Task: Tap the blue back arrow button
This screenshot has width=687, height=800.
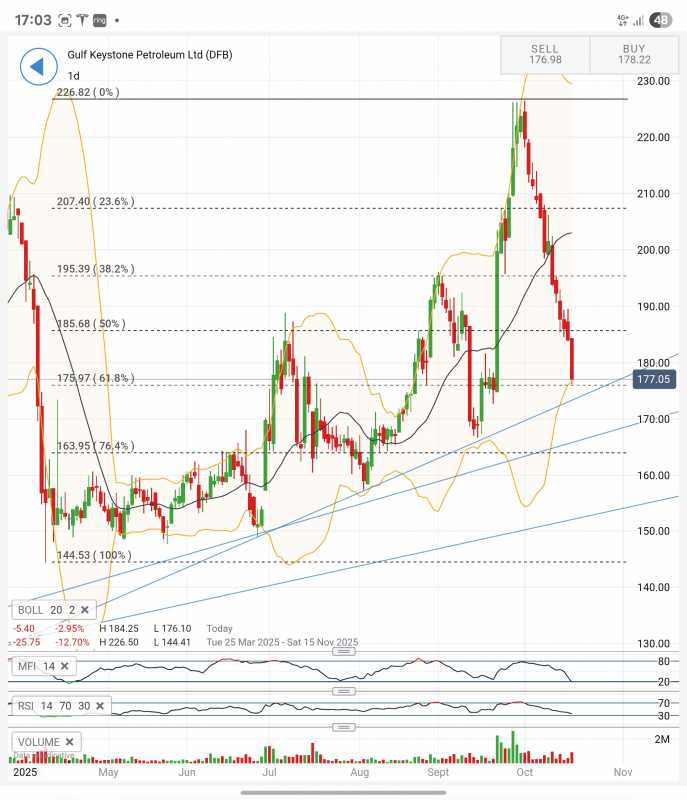Action: (38, 67)
